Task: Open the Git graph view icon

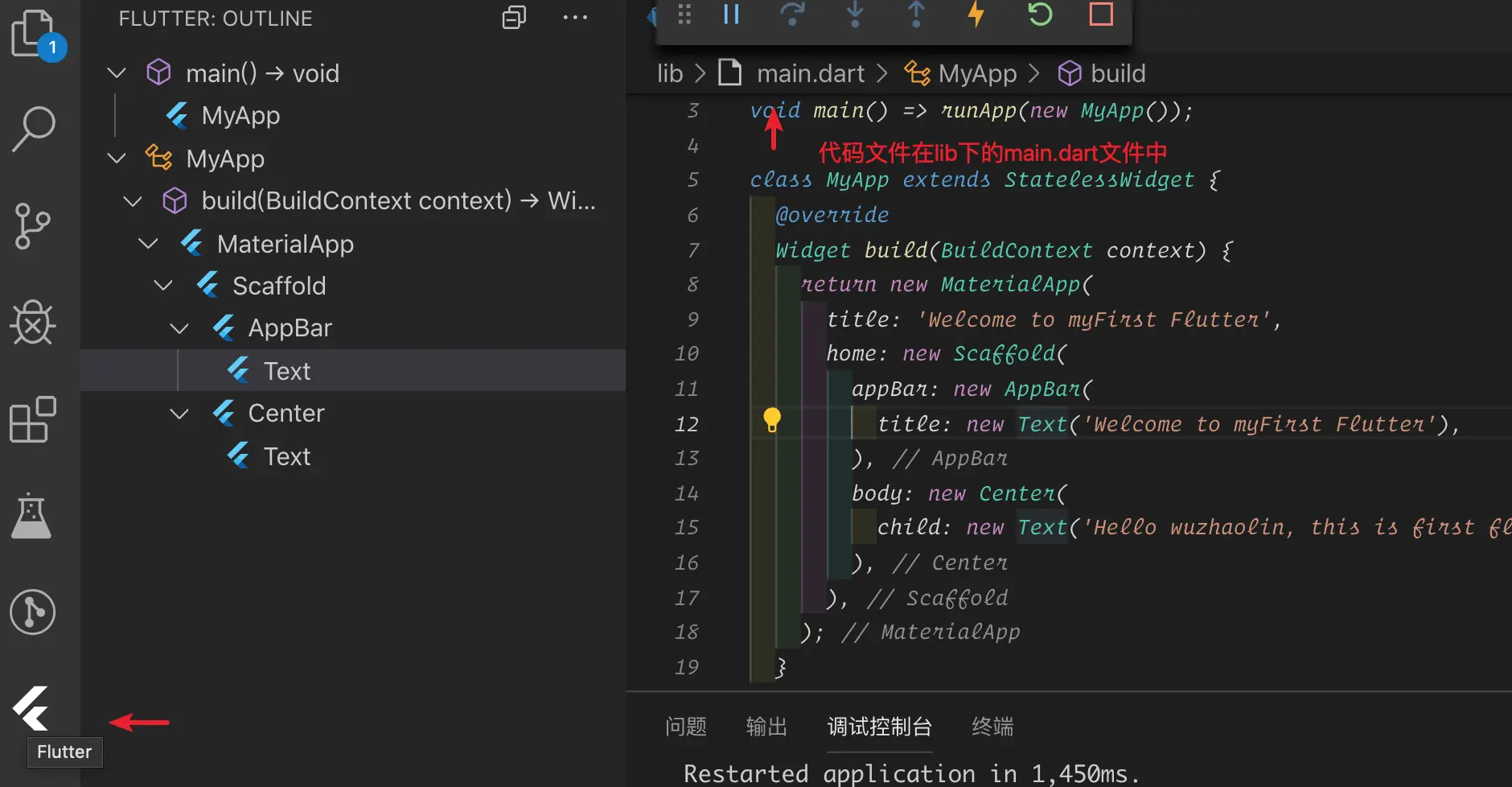Action: 32,612
